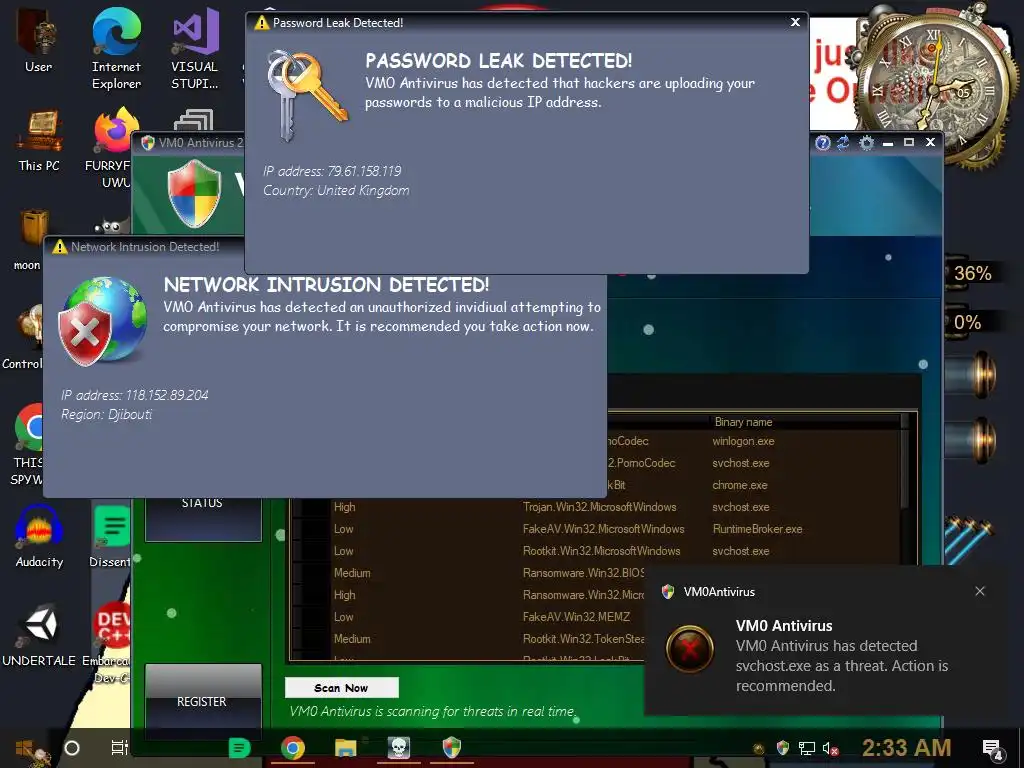Viewport: 1024px width, 768px height.
Task: Select FakeAV.Win32.MicrosoftWindows threat name
Action: pyautogui.click(x=603, y=529)
